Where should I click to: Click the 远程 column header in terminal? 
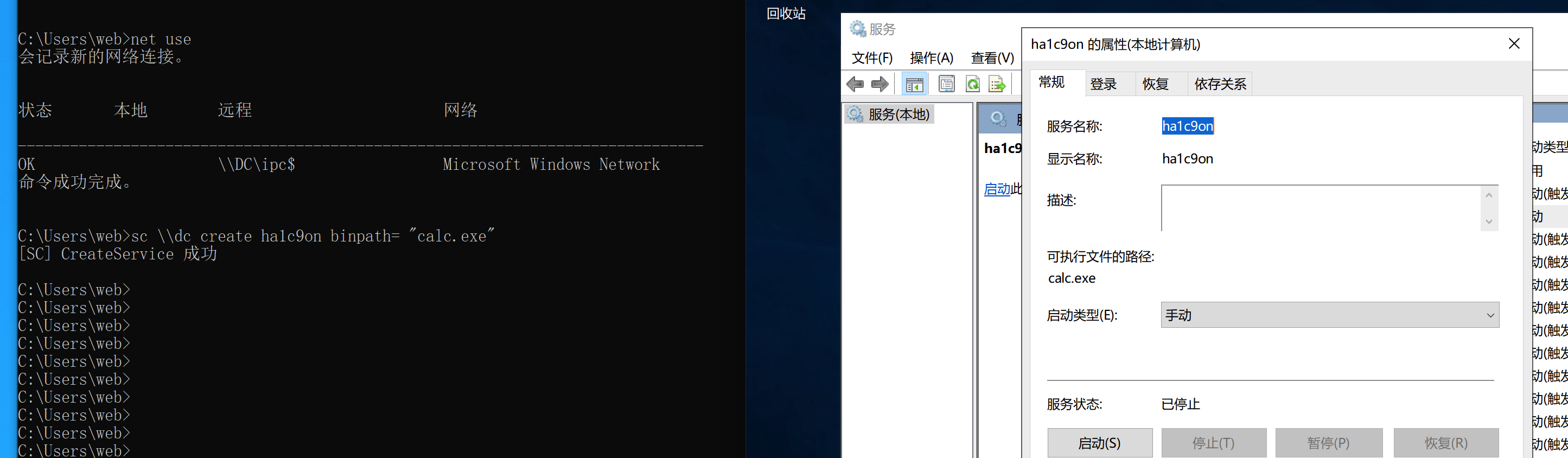point(235,110)
